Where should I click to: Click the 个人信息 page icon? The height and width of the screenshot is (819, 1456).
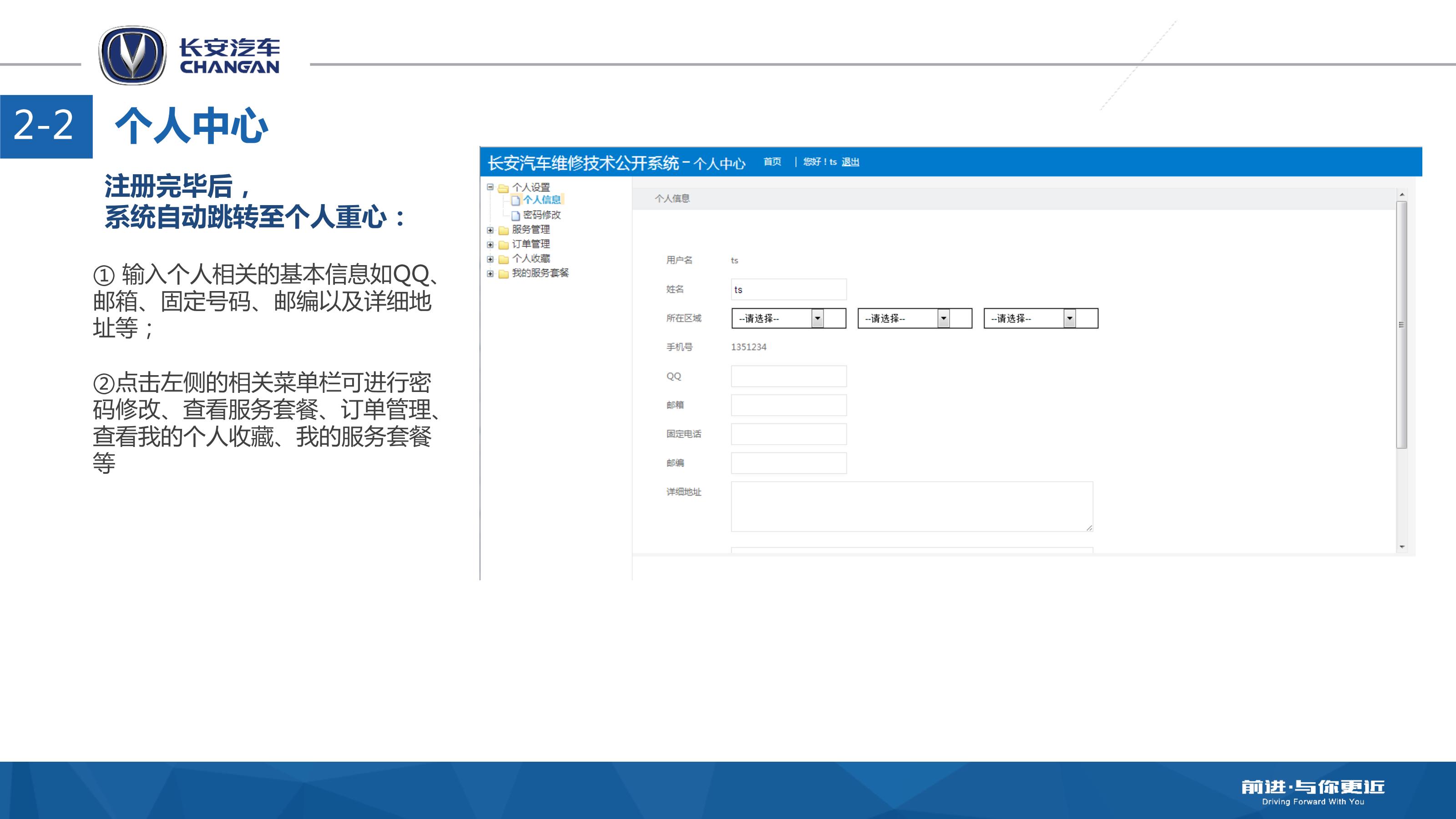(x=515, y=201)
